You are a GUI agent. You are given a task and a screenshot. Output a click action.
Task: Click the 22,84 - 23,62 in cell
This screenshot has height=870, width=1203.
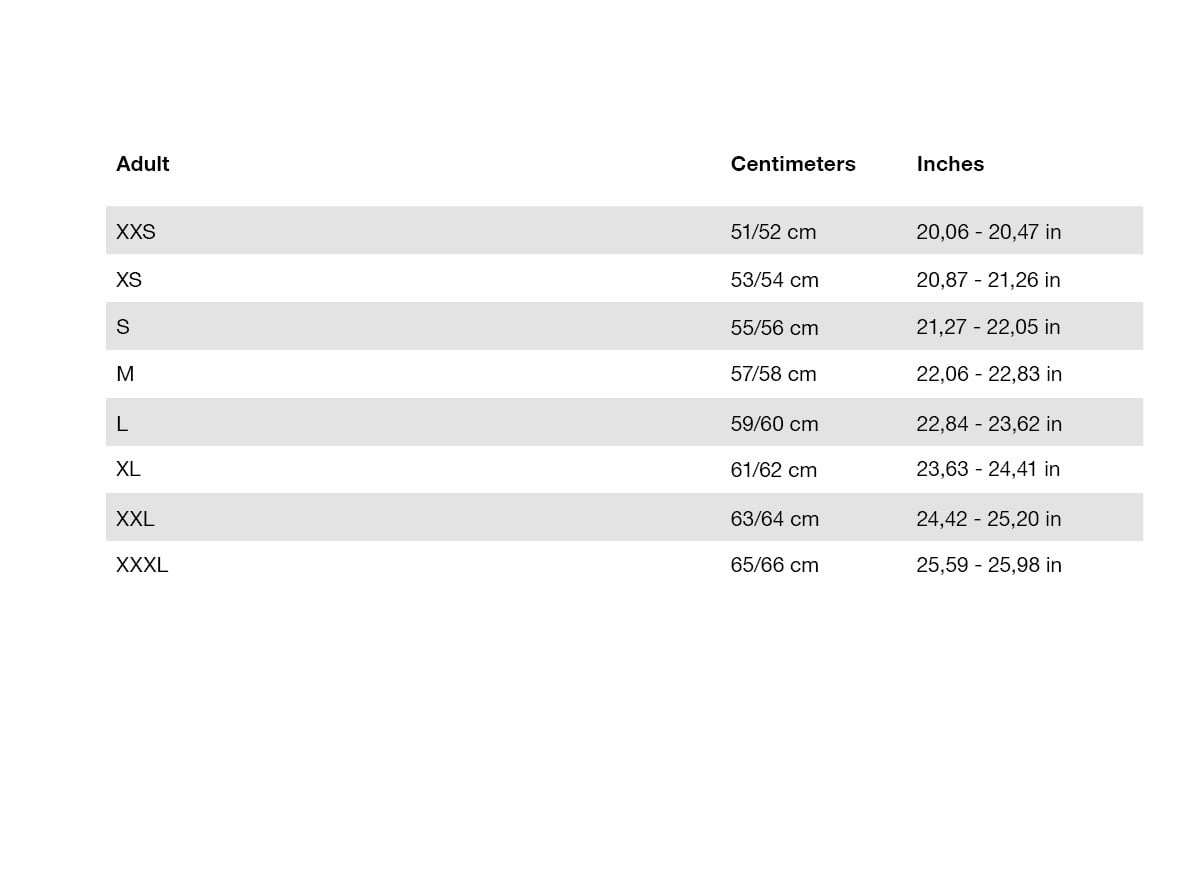point(989,424)
